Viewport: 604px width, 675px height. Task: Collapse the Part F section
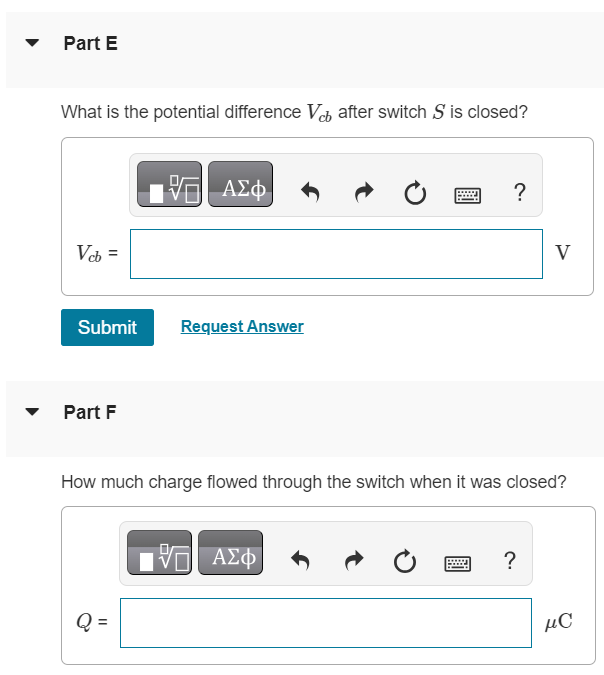(32, 412)
